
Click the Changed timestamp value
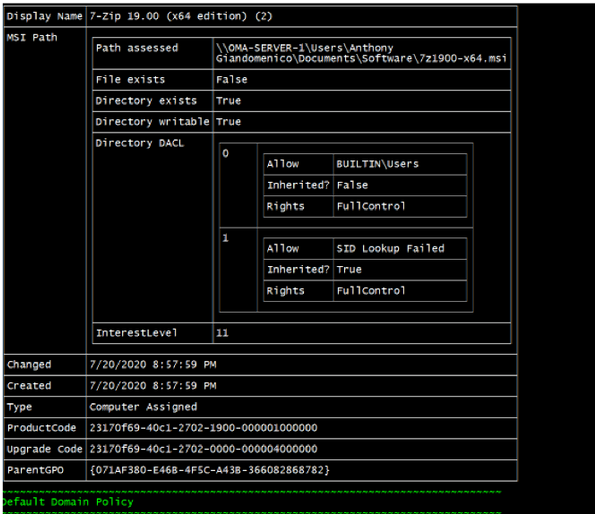tap(154, 365)
